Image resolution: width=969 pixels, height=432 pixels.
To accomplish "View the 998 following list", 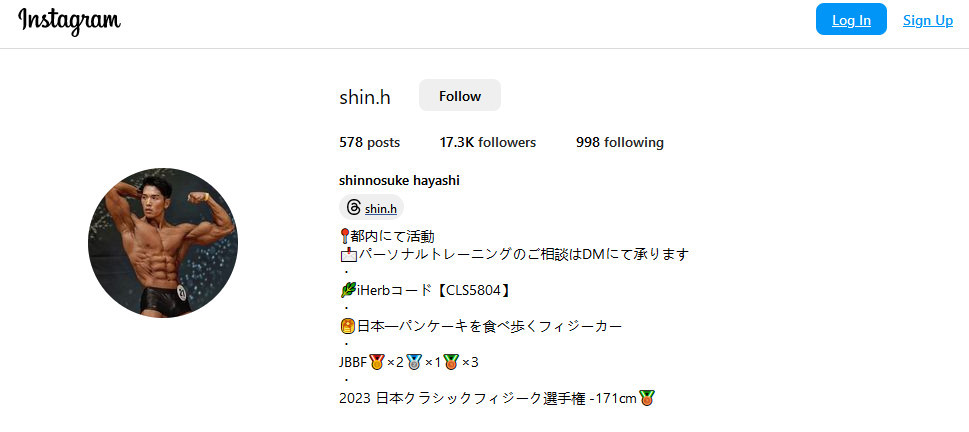I will [620, 143].
